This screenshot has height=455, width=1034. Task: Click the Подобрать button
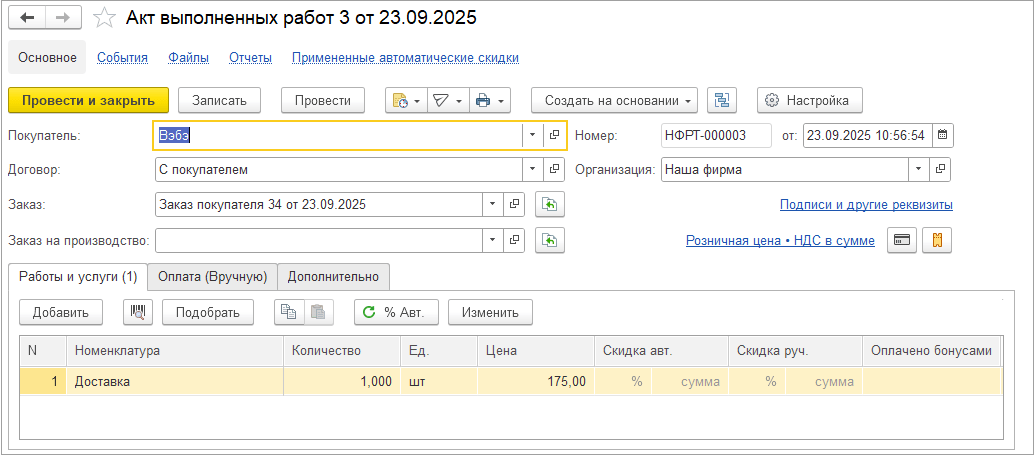coord(208,312)
